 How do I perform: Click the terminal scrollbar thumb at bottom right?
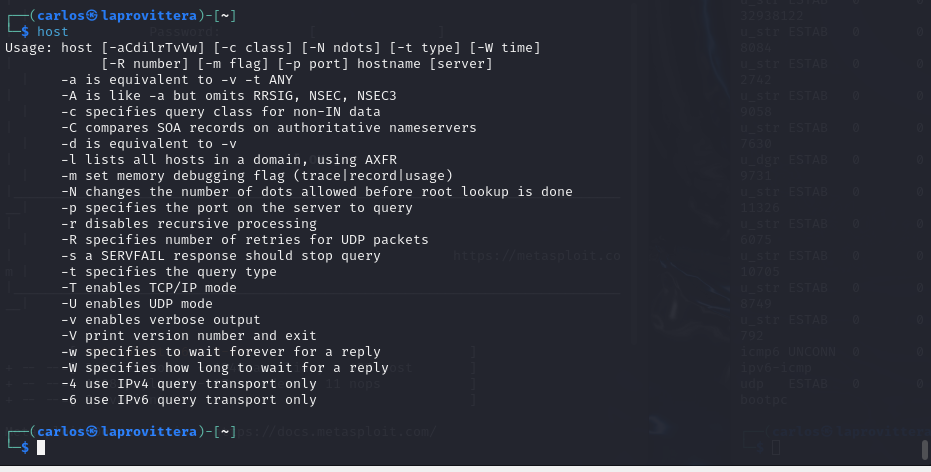click(x=924, y=449)
